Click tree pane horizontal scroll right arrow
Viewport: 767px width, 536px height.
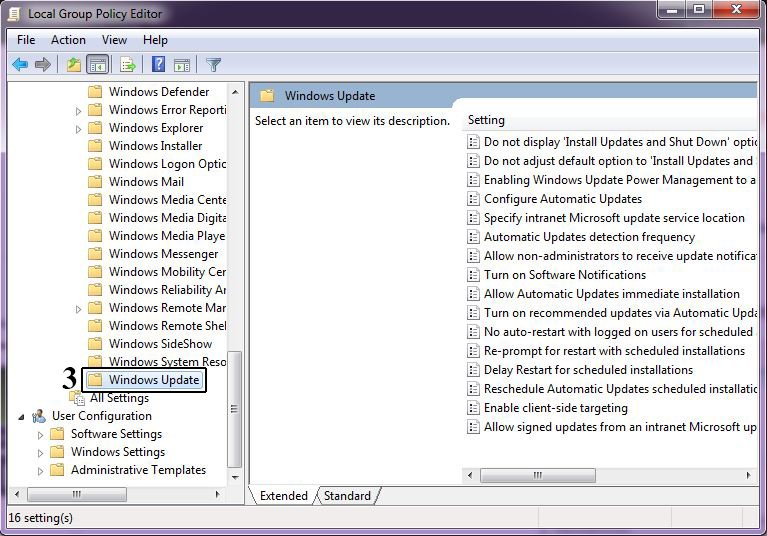pos(217,494)
